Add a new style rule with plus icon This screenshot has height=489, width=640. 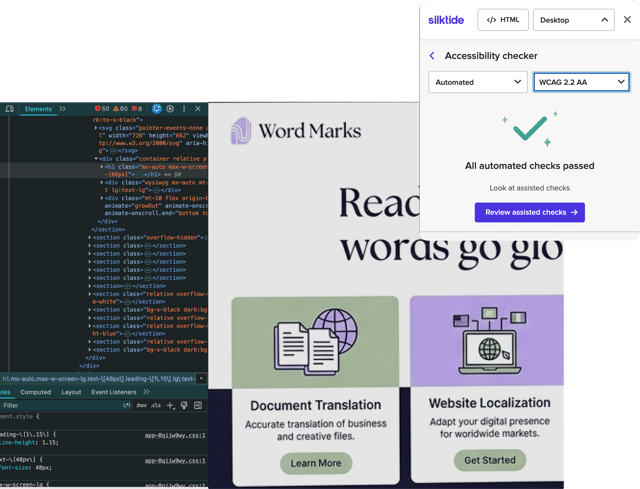point(171,405)
